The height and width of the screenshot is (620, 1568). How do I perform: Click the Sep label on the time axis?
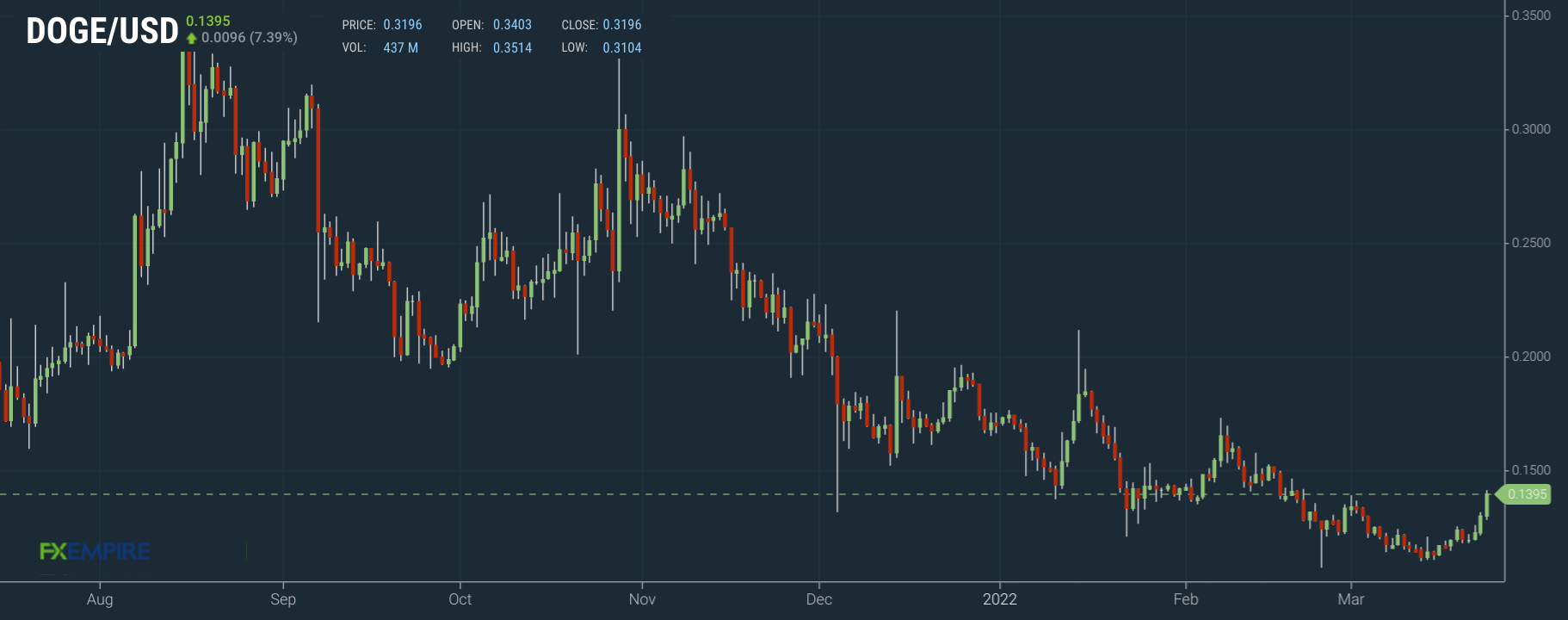[283, 599]
